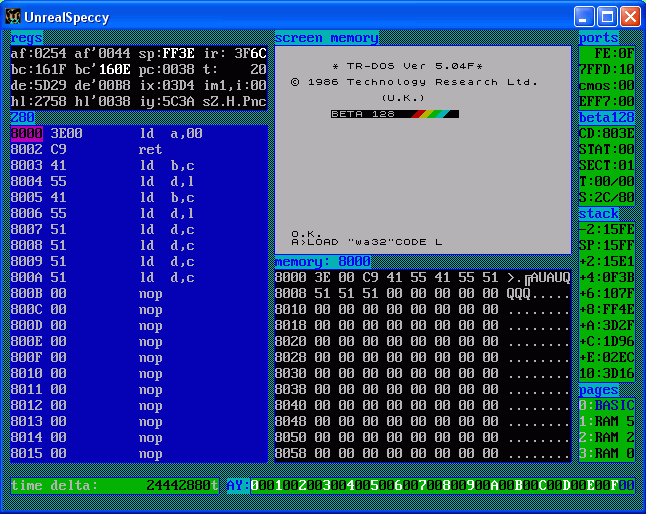This screenshot has width=646, height=514.
Task: Select the "ret" instruction at address 8002
Action: 150,149
